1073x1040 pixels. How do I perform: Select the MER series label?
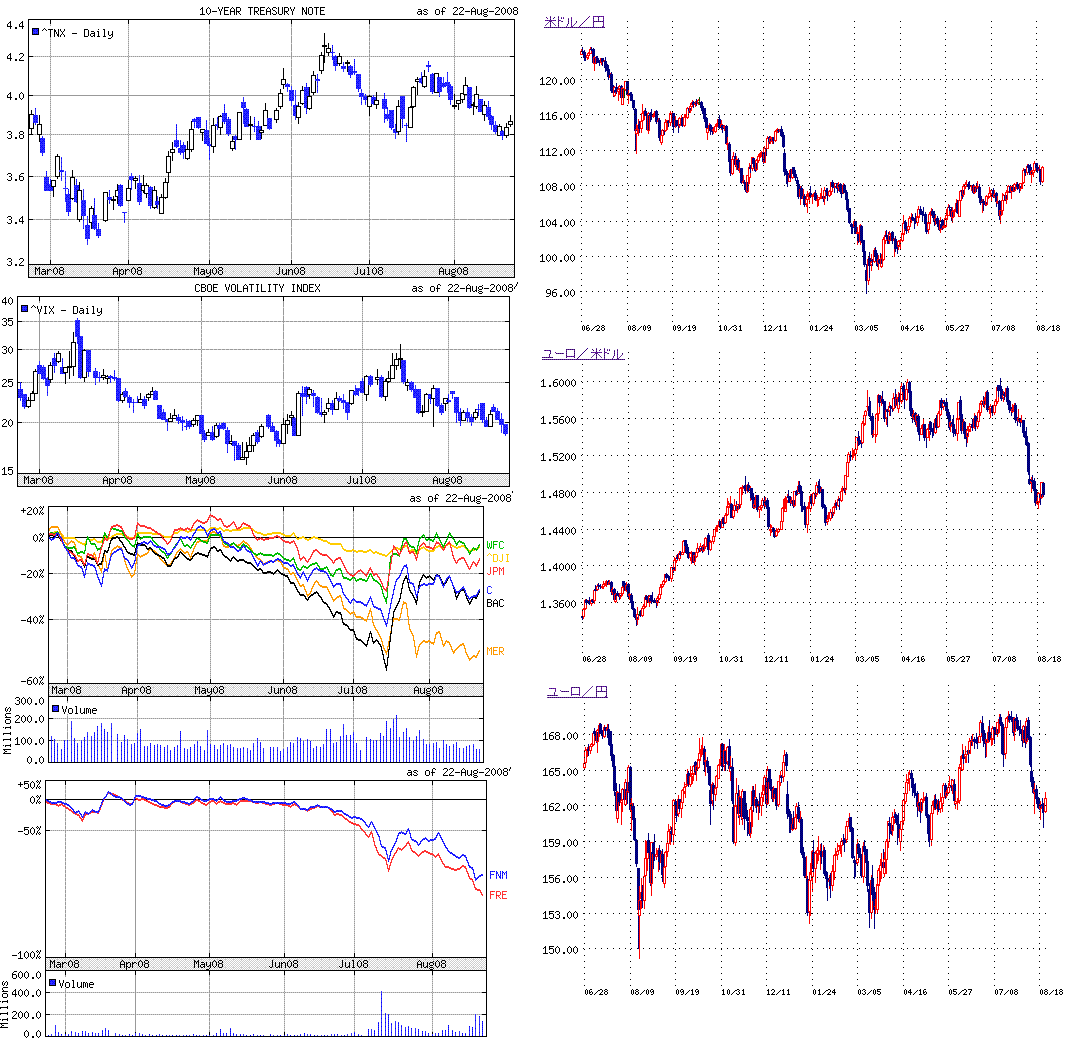[x=495, y=652]
